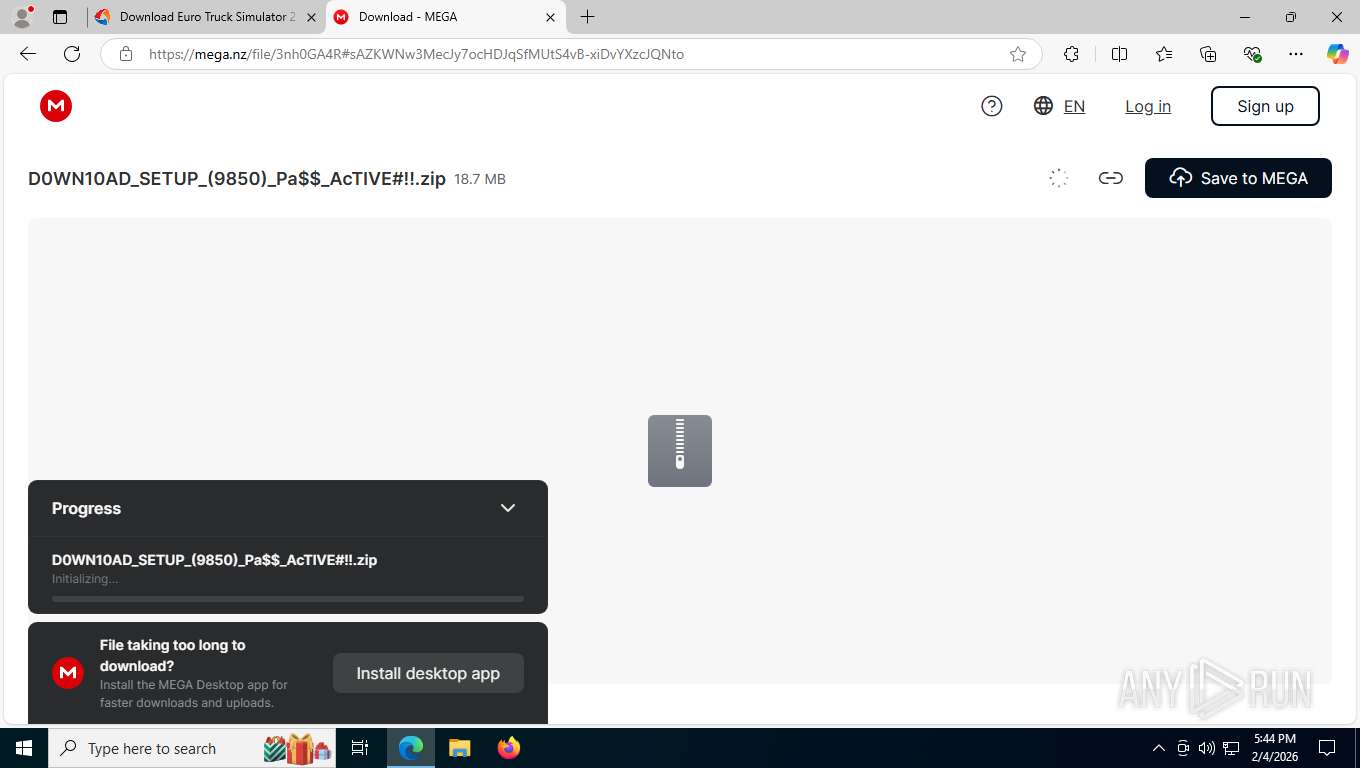Click the MEGA icon in the desktop app prompt

click(x=68, y=673)
